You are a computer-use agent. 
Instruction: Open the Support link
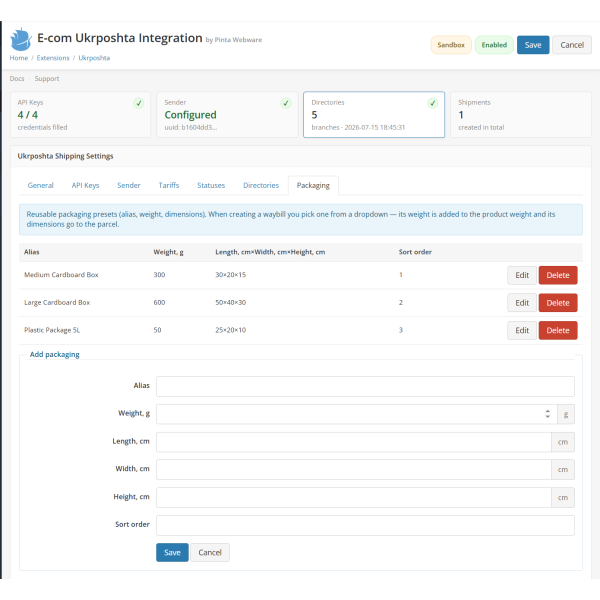tap(47, 78)
